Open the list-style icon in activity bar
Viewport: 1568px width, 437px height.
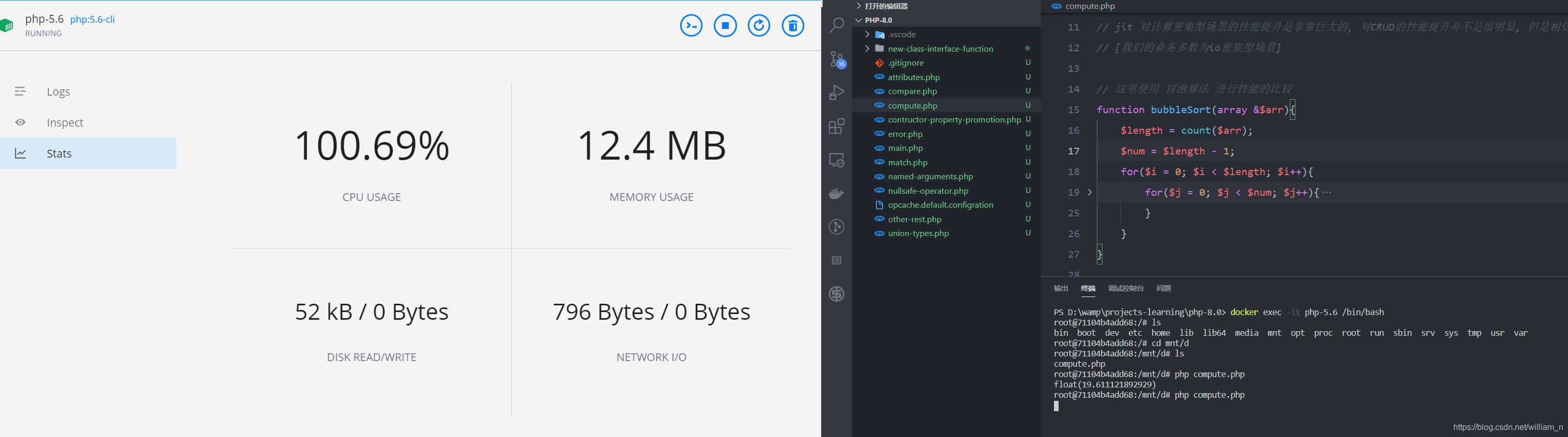[837, 260]
